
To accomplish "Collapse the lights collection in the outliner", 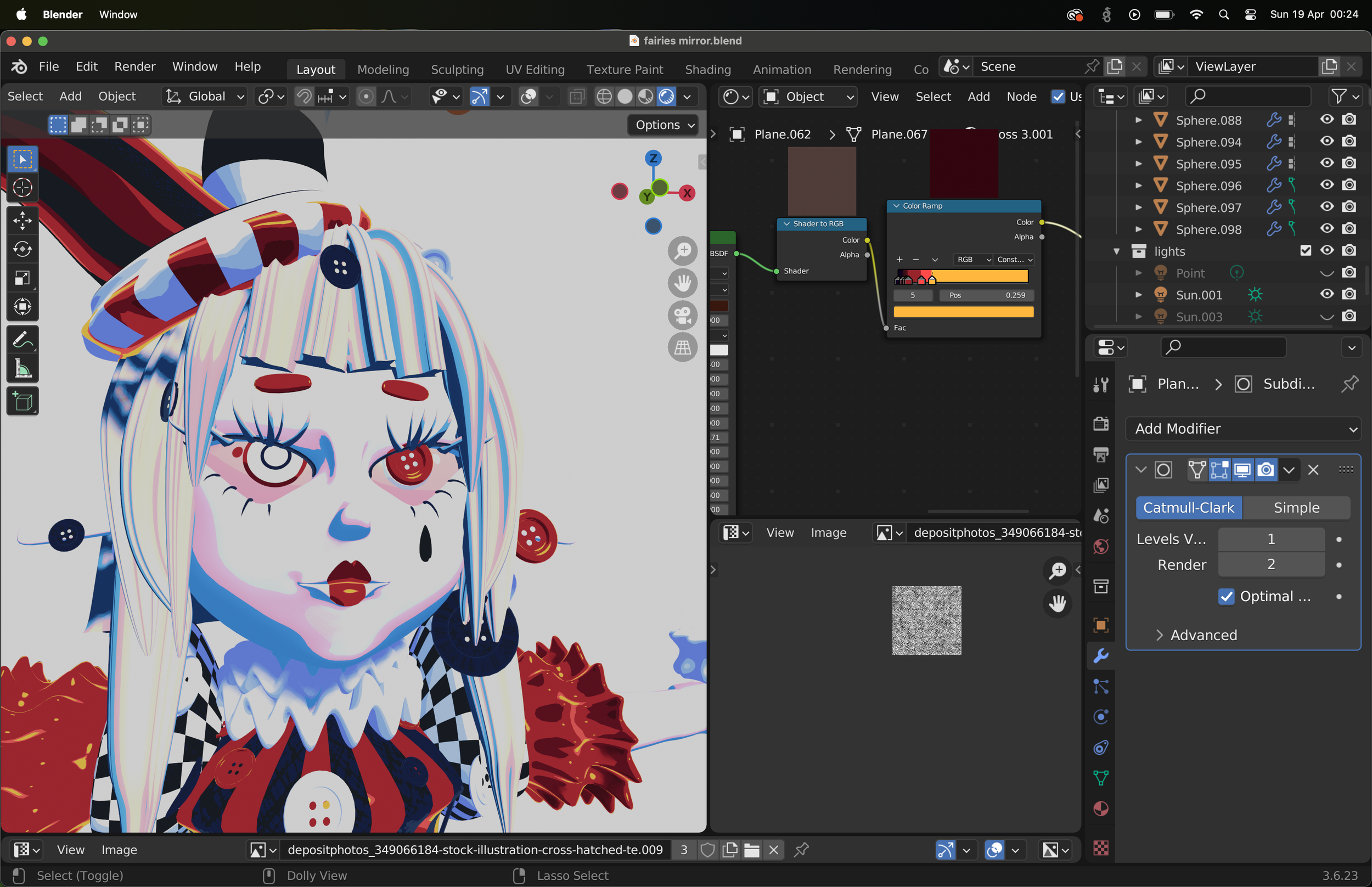I will [1116, 251].
